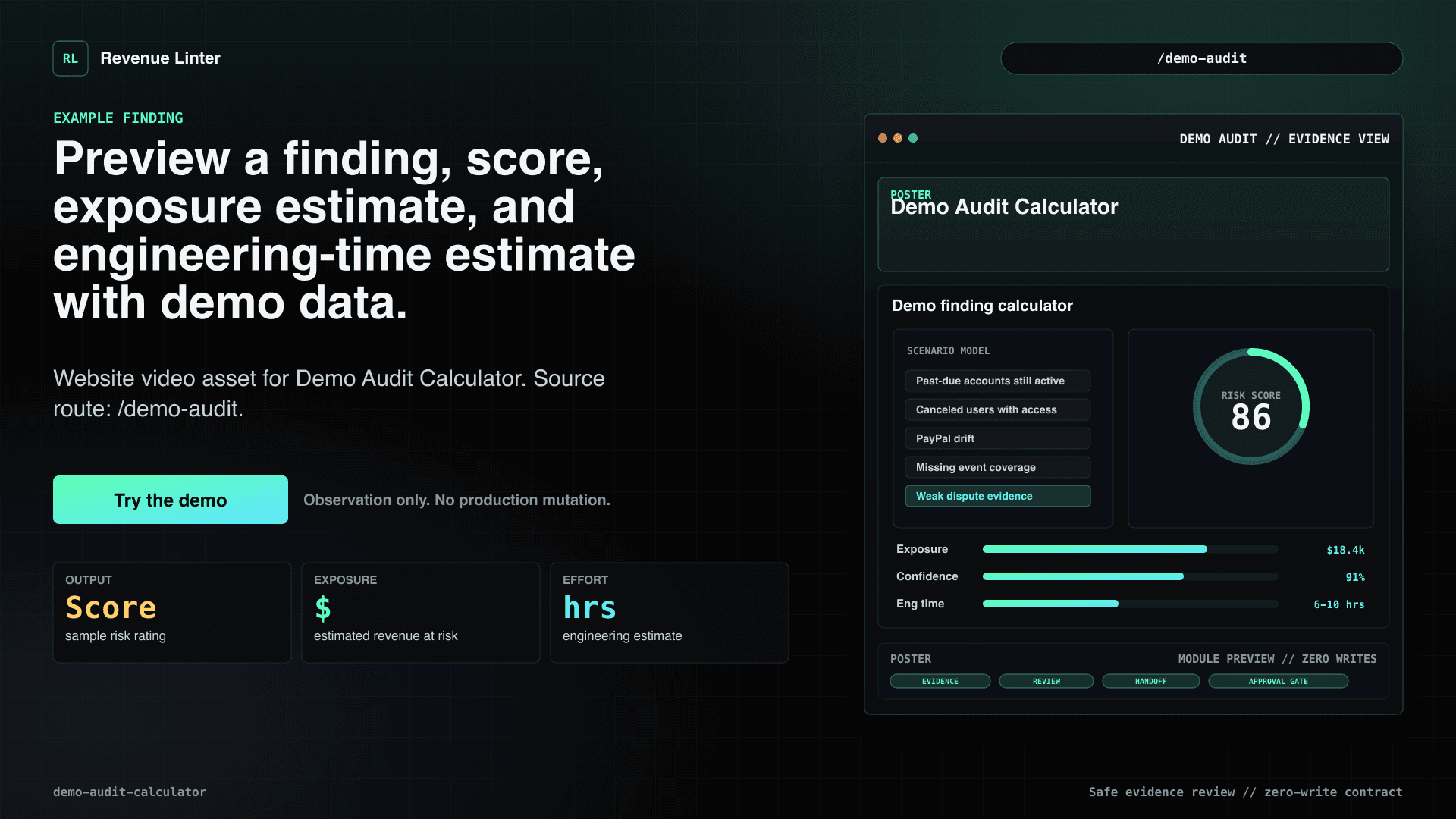Click the 6–10 hrs value
Image resolution: width=1456 pixels, height=819 pixels.
(1339, 604)
